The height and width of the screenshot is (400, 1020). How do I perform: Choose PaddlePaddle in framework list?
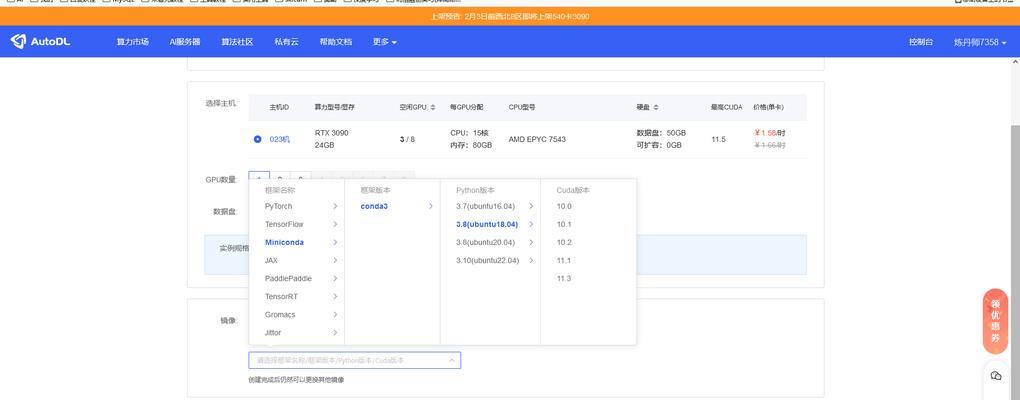click(x=288, y=278)
